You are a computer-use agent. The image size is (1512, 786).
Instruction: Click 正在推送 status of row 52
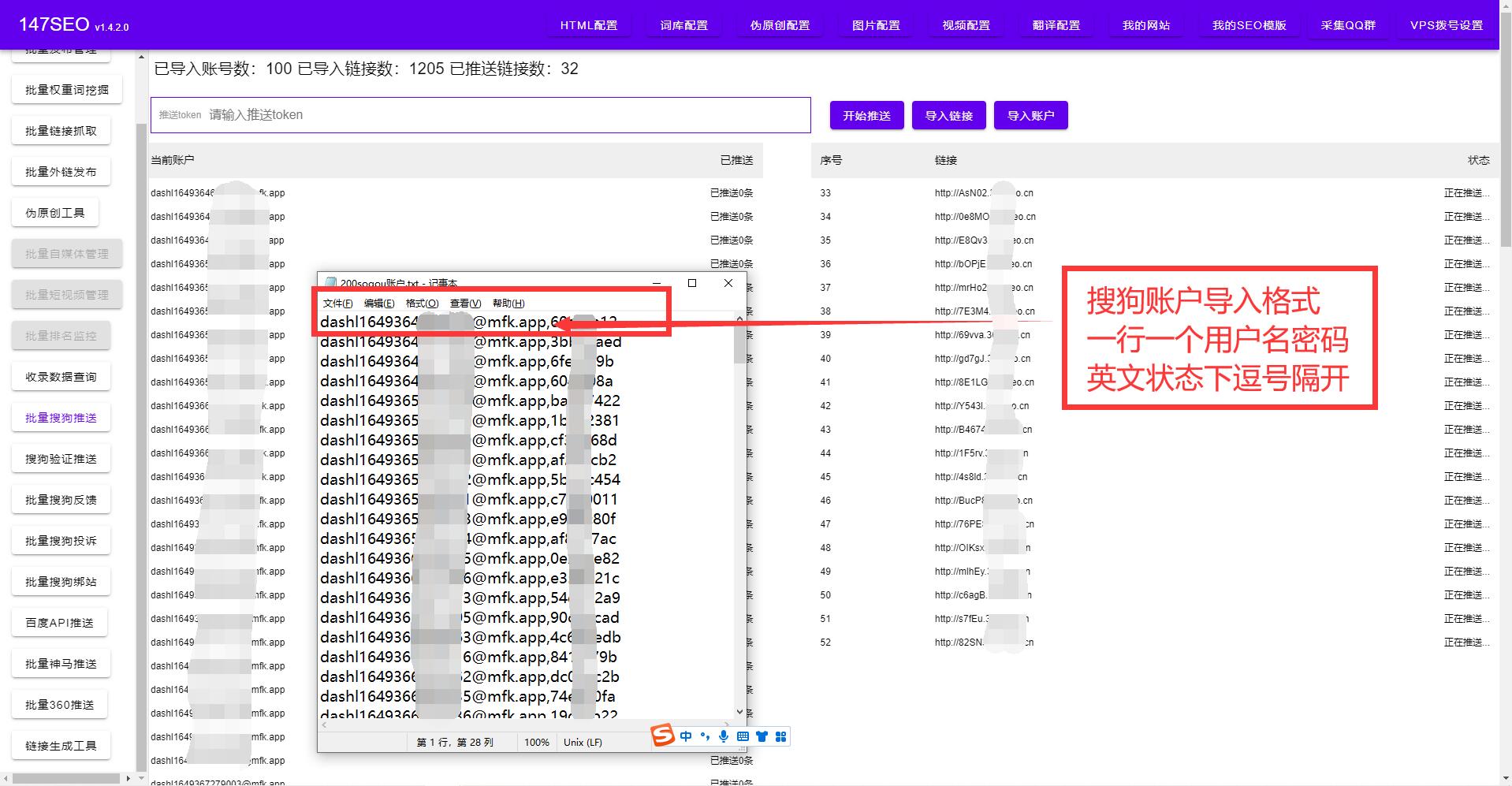click(1466, 643)
